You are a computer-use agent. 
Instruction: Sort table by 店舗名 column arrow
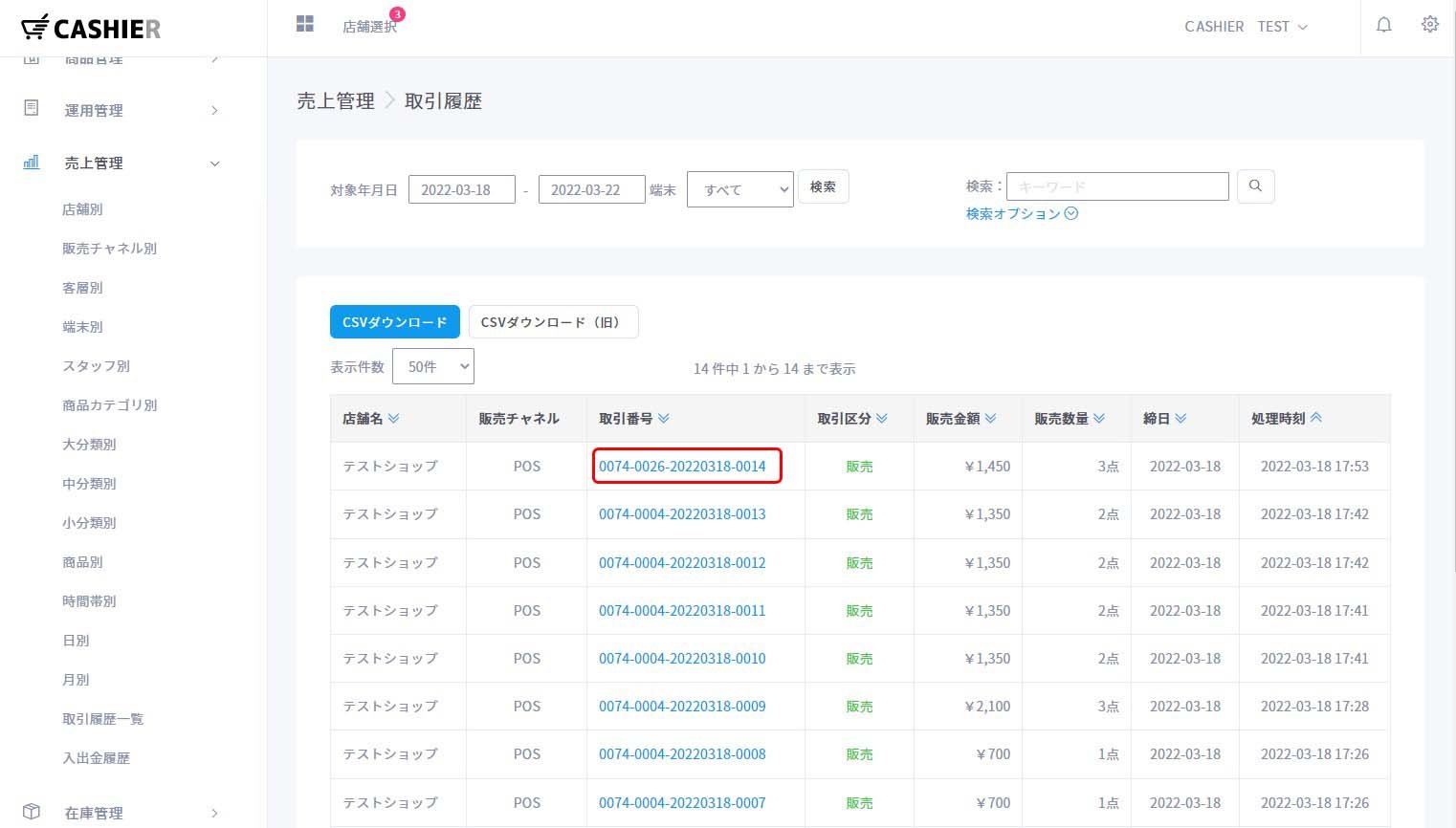[x=394, y=418]
